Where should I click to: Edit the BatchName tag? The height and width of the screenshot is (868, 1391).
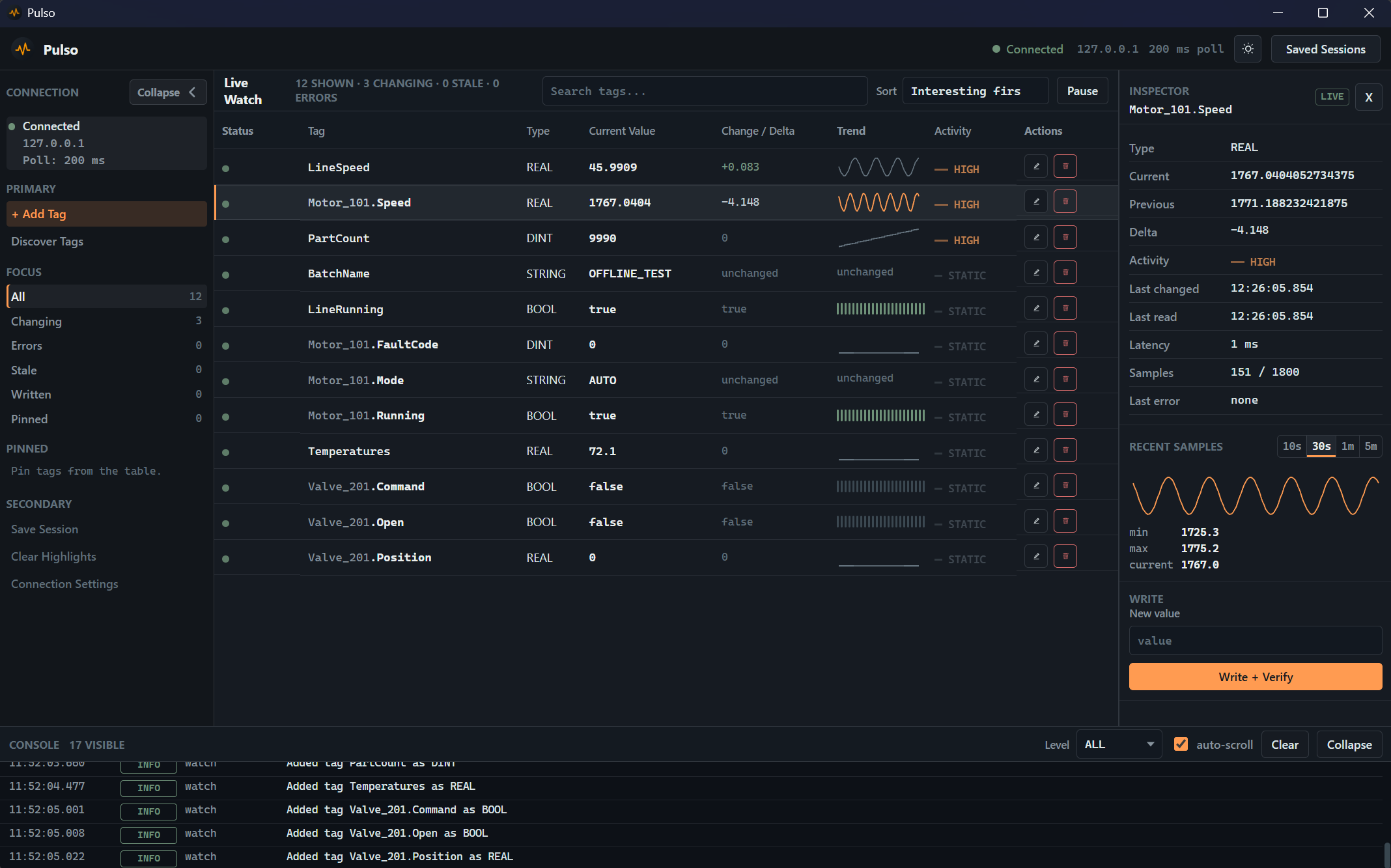pyautogui.click(x=1036, y=272)
